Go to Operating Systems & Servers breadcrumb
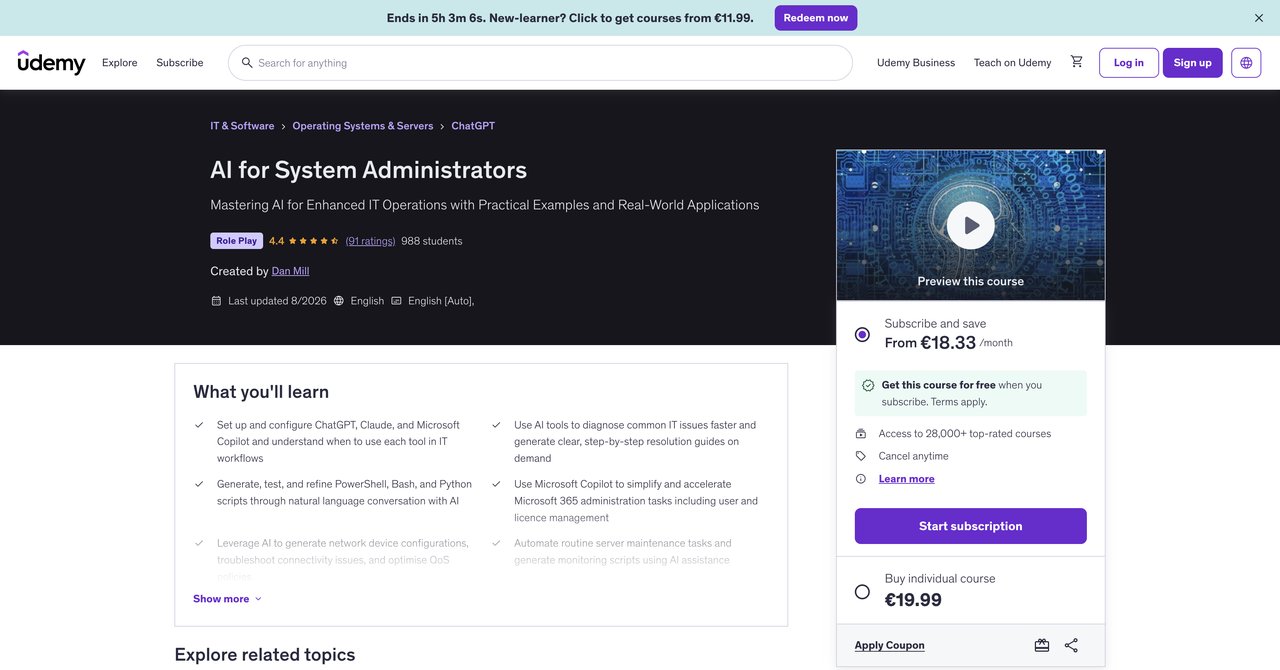Screen dimensions: 1280x670 [363, 126]
